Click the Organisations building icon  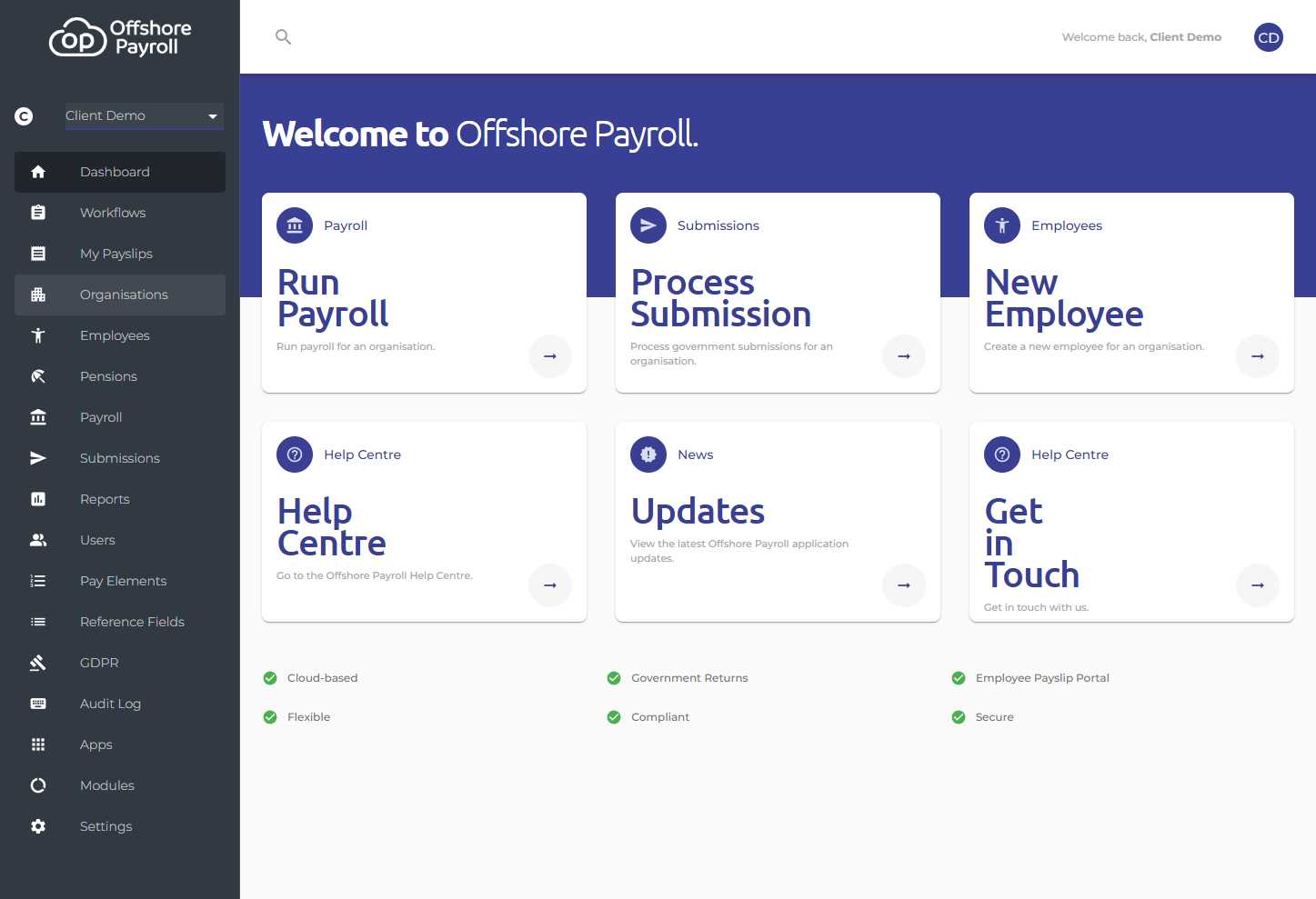point(38,295)
